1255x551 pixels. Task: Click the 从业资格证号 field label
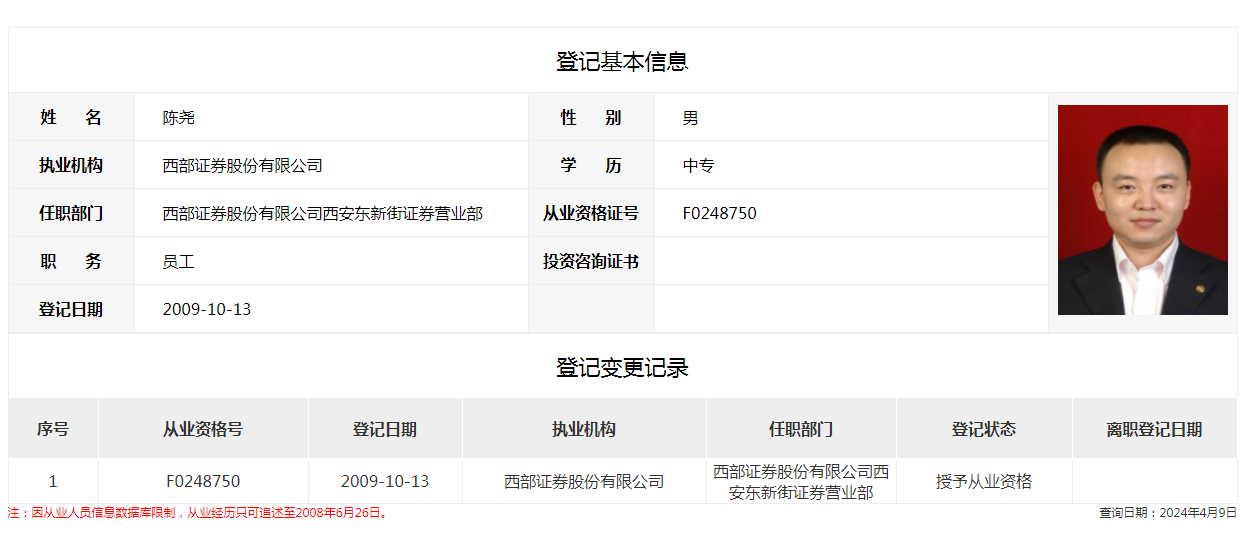point(591,213)
